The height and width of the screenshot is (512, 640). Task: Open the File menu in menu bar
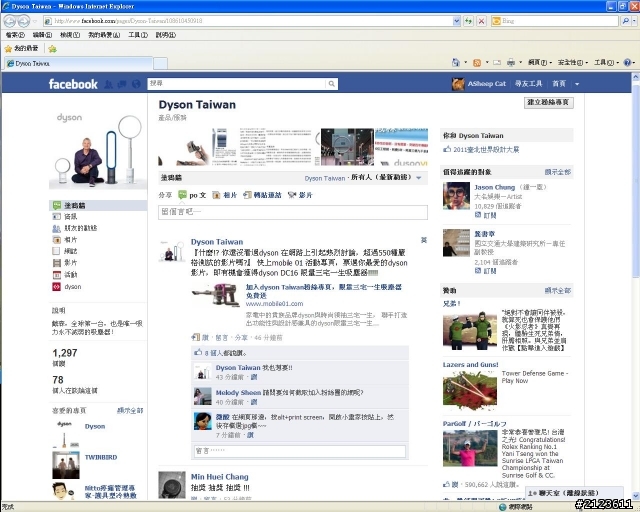click(16, 35)
